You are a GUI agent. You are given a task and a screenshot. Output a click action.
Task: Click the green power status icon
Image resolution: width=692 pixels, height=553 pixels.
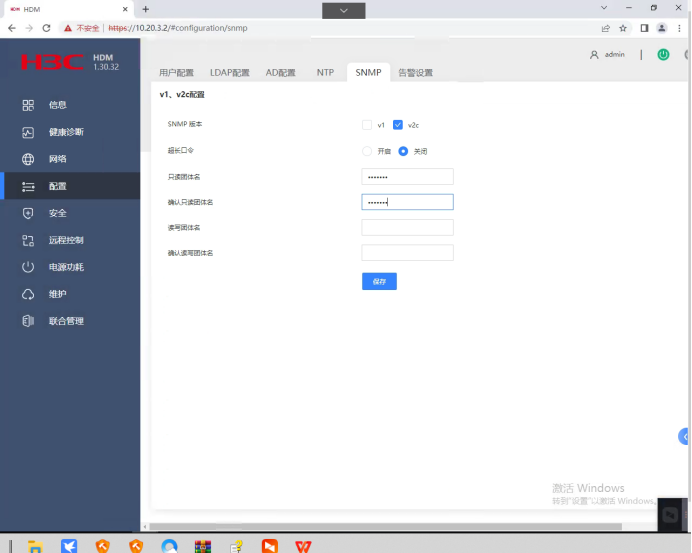coord(663,54)
